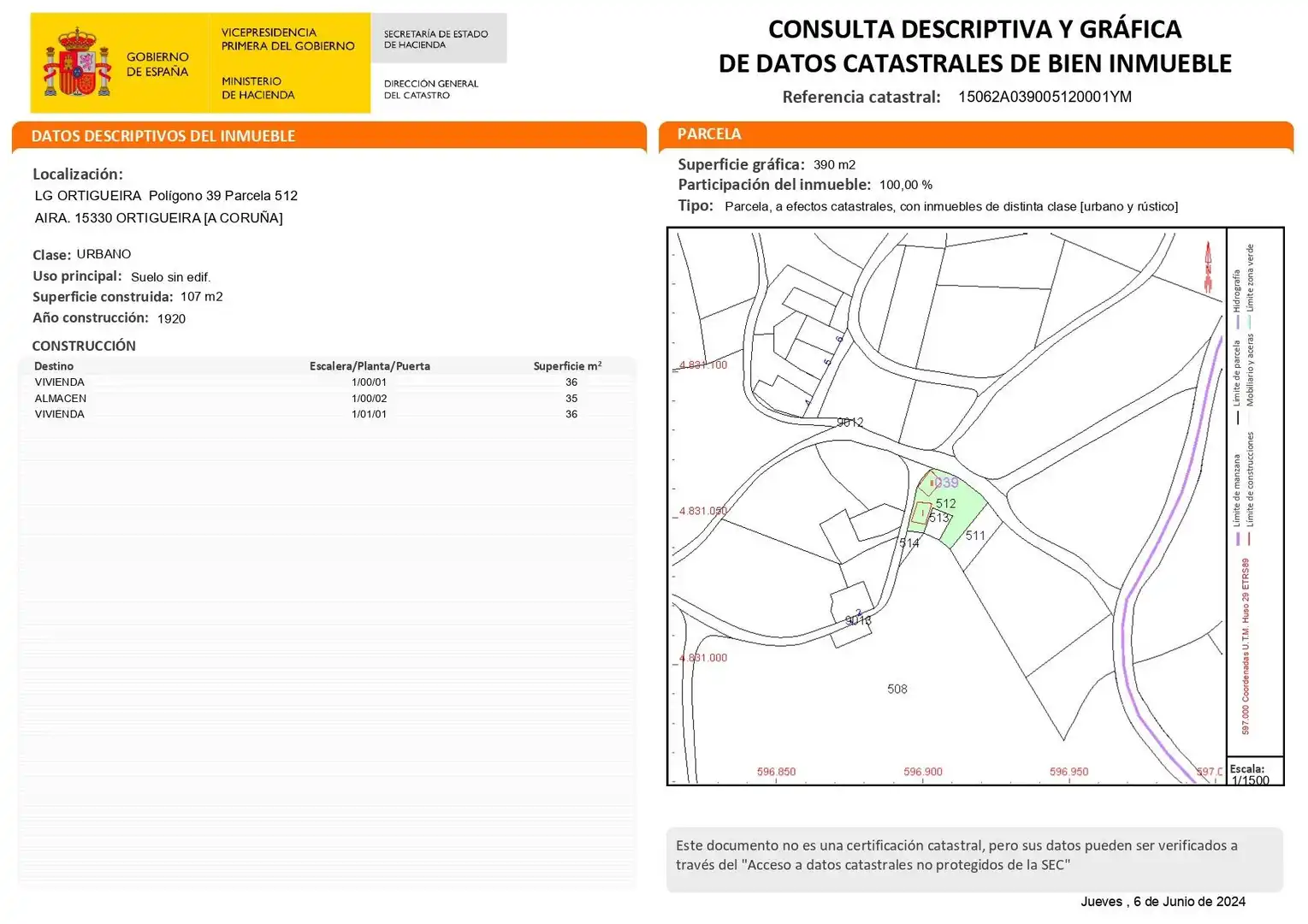Select 'VIVIENDA' in the 1/01/01 row
This screenshot has height=924, width=1308.
59,414
